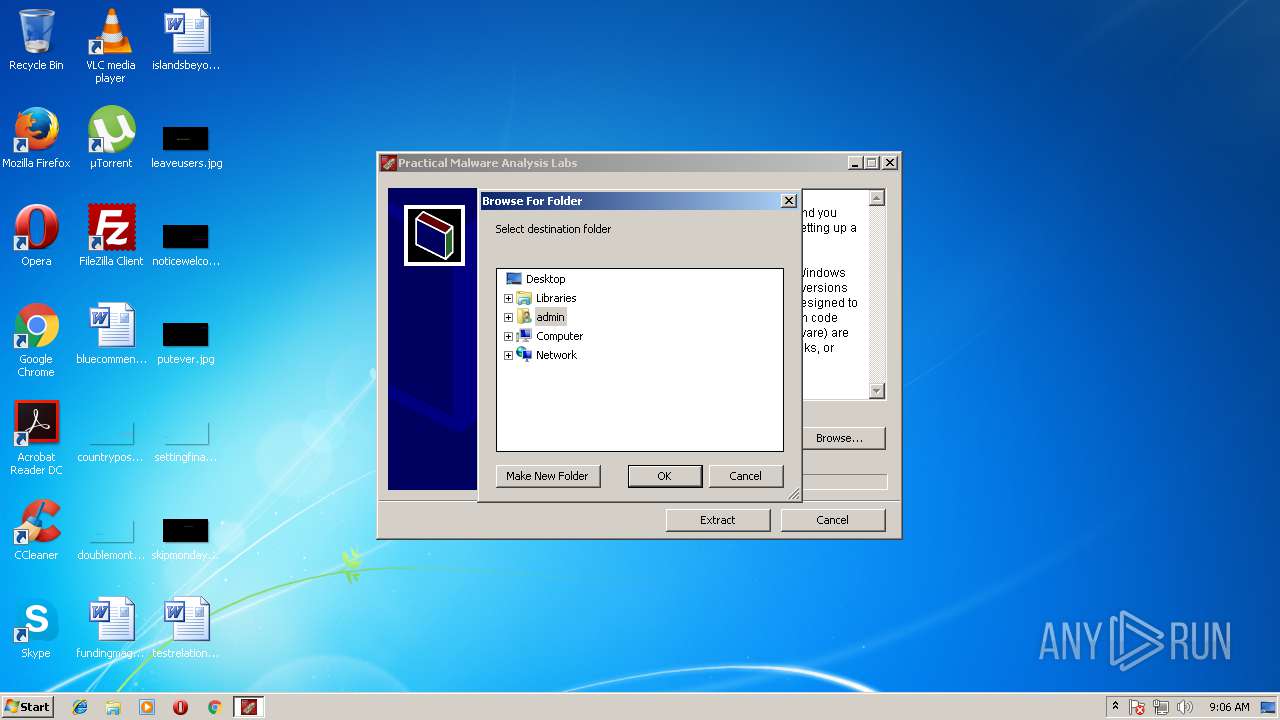Image resolution: width=1280 pixels, height=720 pixels.
Task: Cancel the Practical Malware Analysis Labs extractor
Action: pos(832,520)
